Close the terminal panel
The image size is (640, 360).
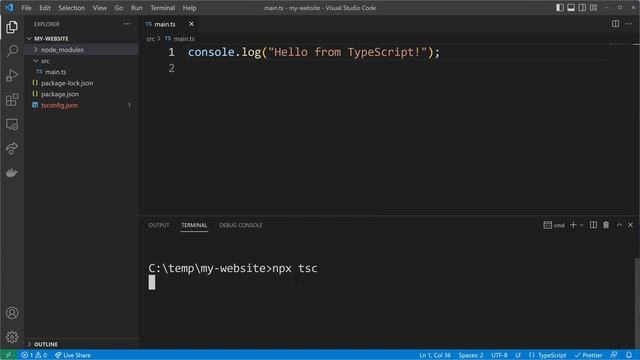[x=630, y=225]
